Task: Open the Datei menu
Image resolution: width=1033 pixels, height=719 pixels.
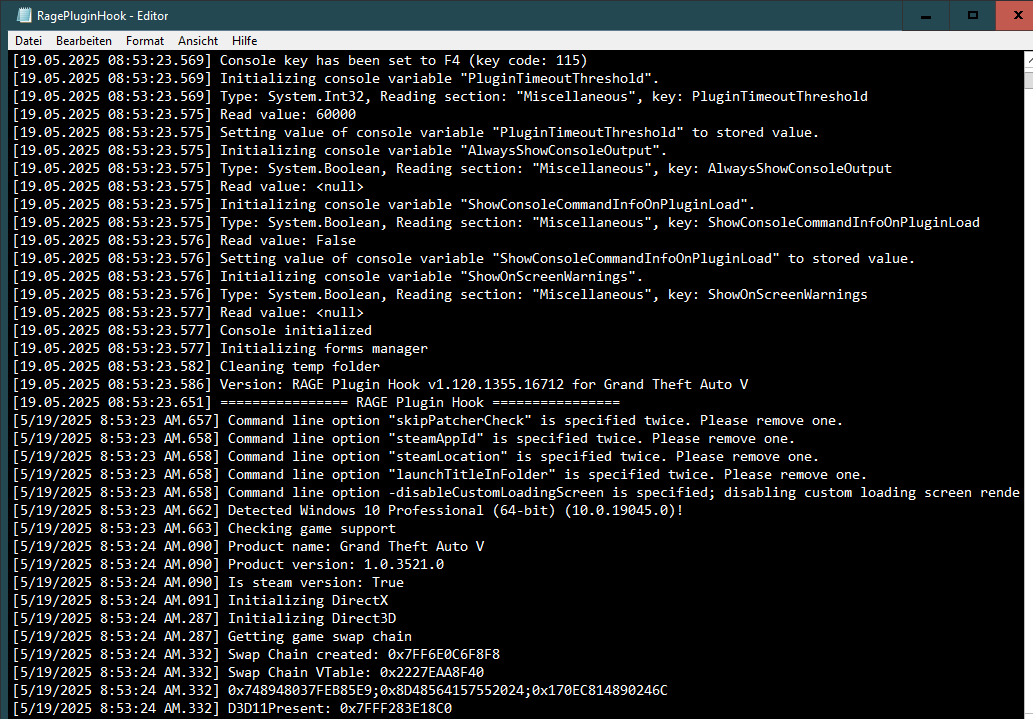Action: click(x=28, y=41)
